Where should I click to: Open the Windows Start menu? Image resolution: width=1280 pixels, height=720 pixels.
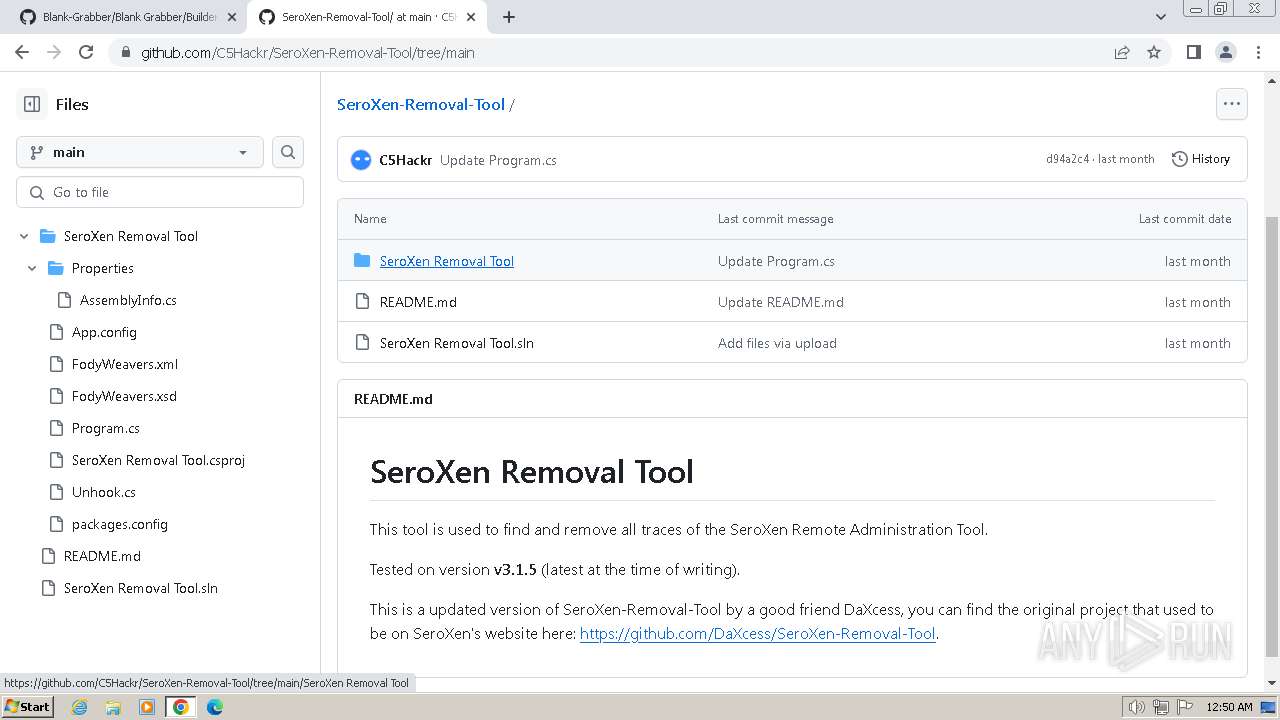pyautogui.click(x=27, y=707)
